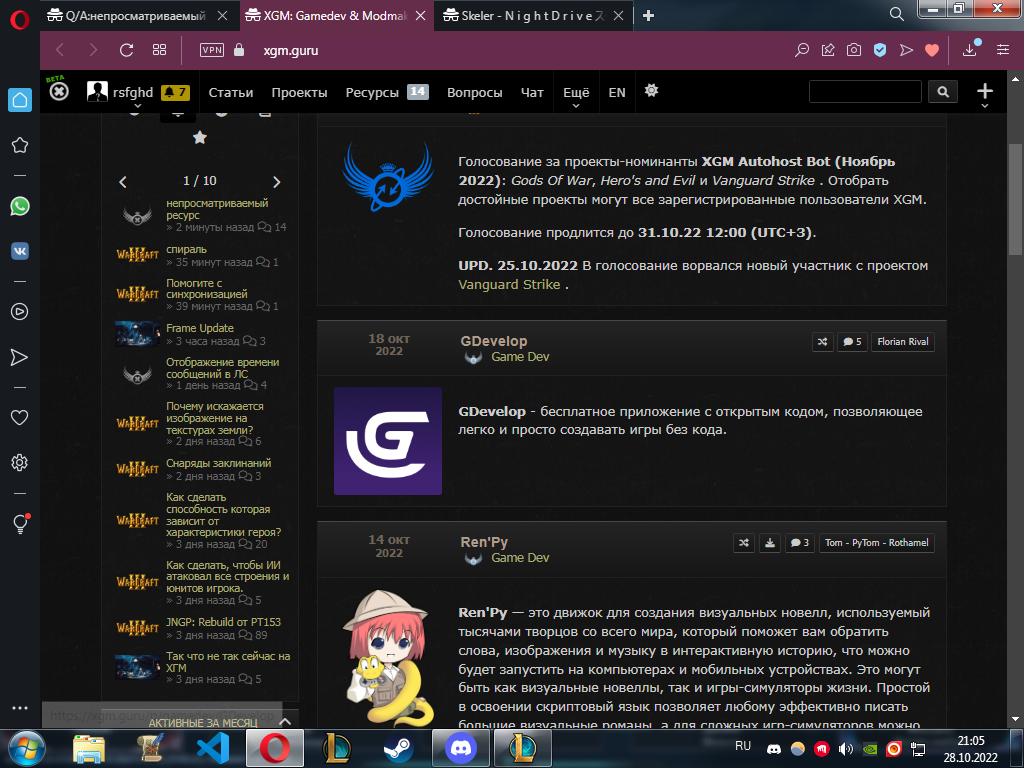Click the GDevelop logo thumbnail
Image resolution: width=1024 pixels, height=768 pixels.
point(388,441)
